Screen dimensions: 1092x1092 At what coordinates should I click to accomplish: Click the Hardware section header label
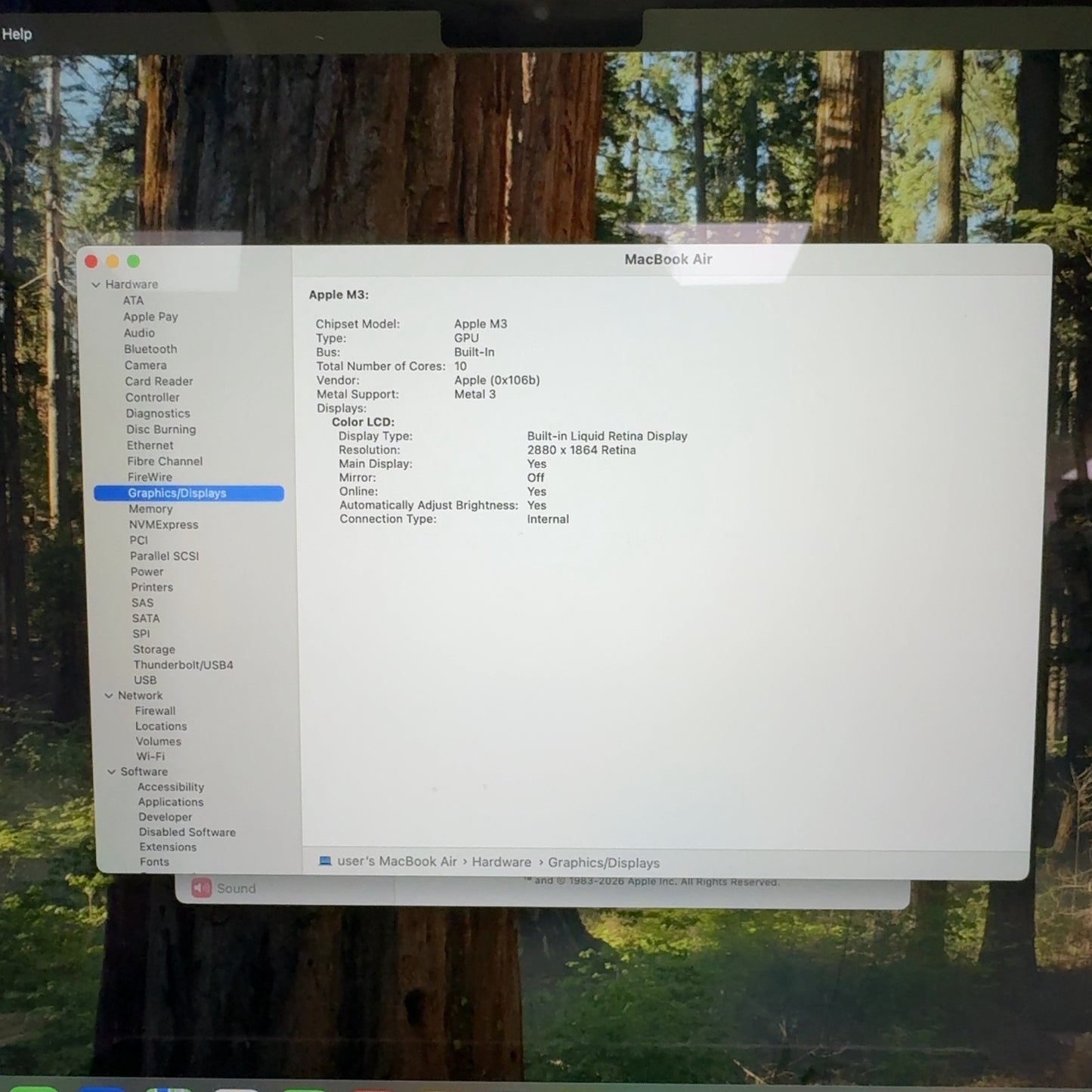point(131,285)
